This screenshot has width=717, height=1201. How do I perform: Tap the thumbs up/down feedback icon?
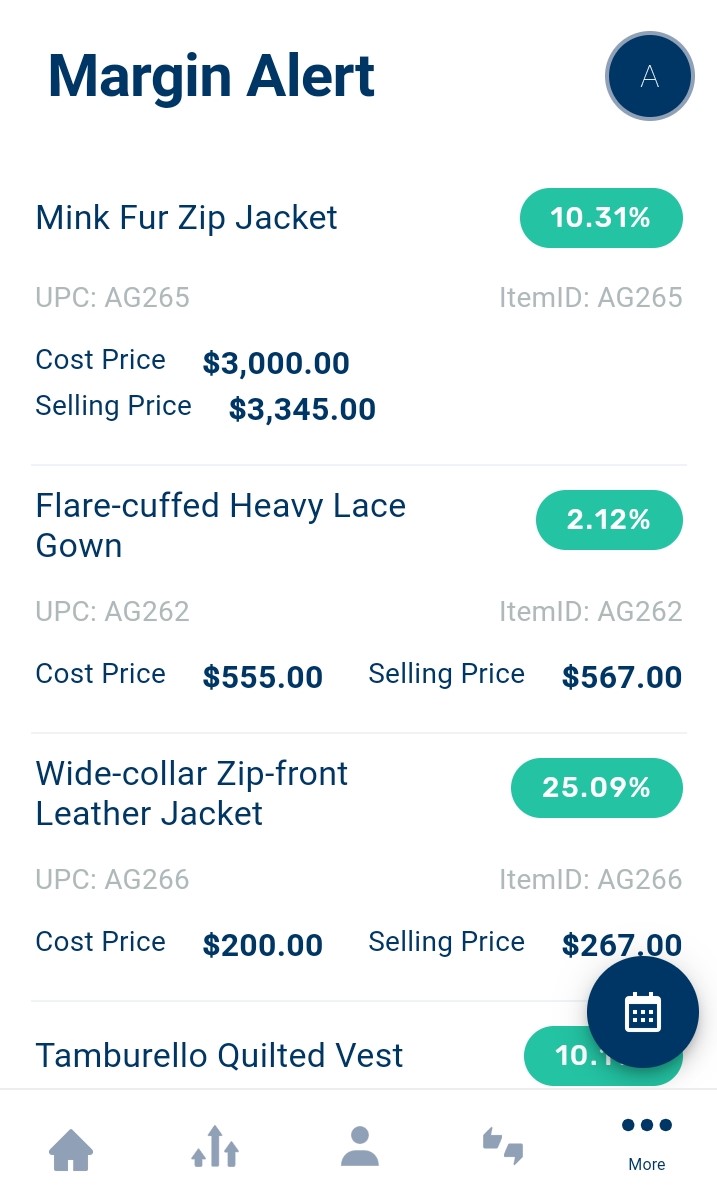pos(503,1146)
